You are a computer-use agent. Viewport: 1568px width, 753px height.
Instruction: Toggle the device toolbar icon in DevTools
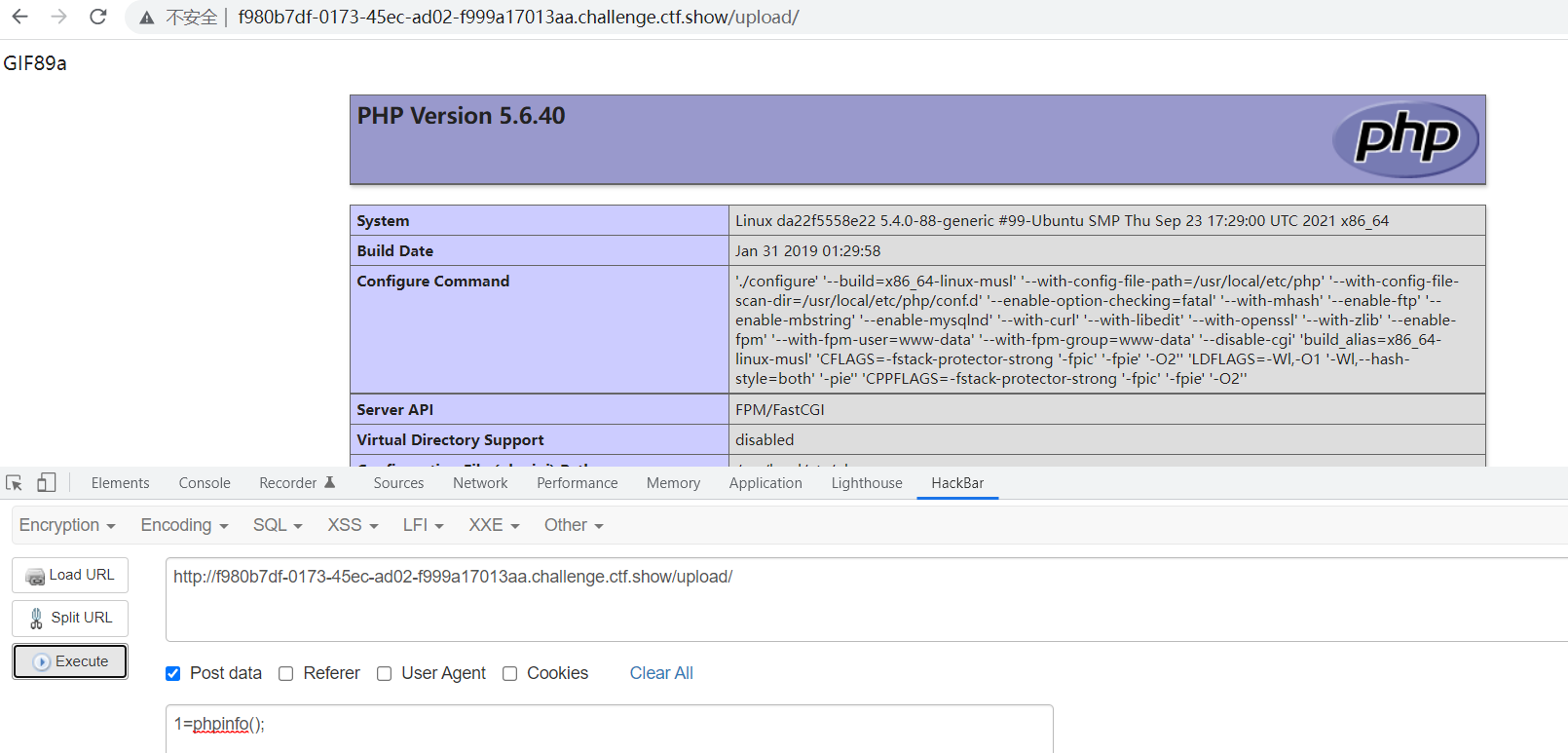46,482
